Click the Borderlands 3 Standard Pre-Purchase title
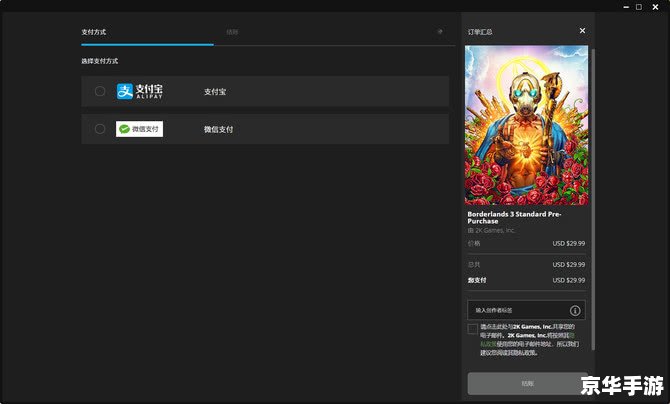Screen dimensions: 670x404 coord(514,217)
